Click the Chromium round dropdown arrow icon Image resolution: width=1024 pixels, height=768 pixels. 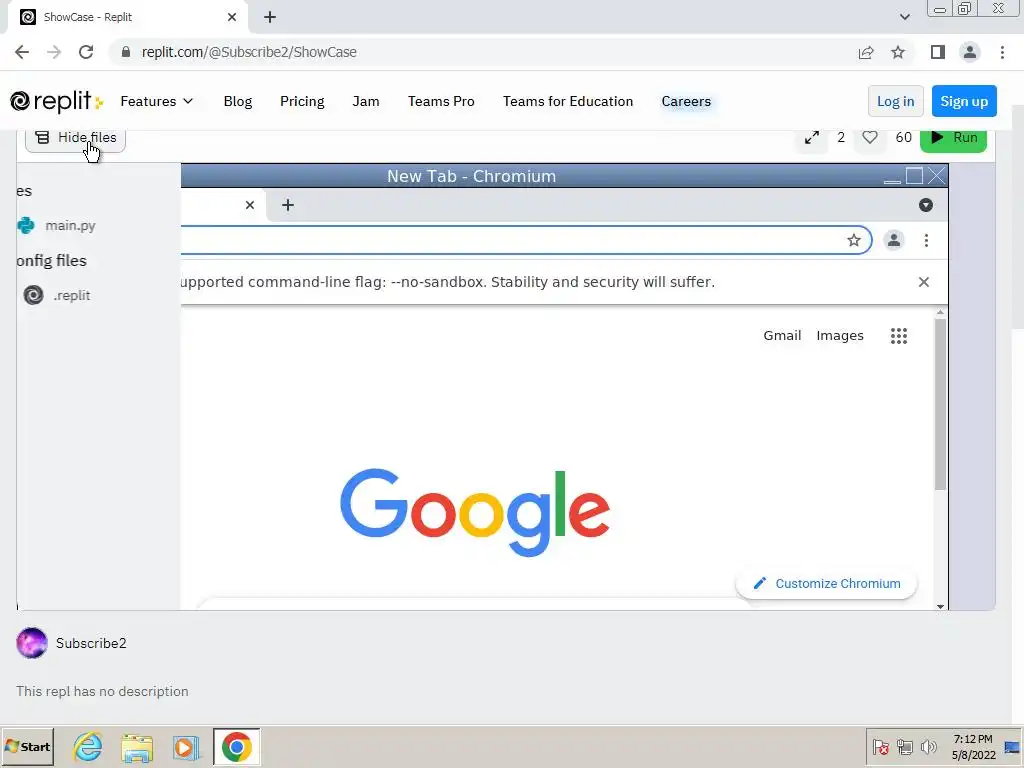pos(925,205)
